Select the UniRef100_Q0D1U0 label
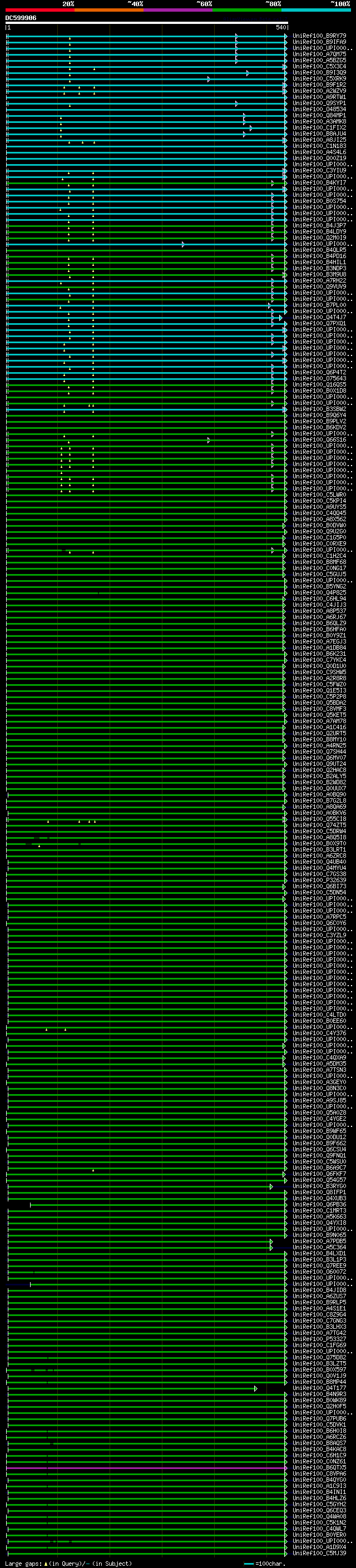 tap(319, 666)
